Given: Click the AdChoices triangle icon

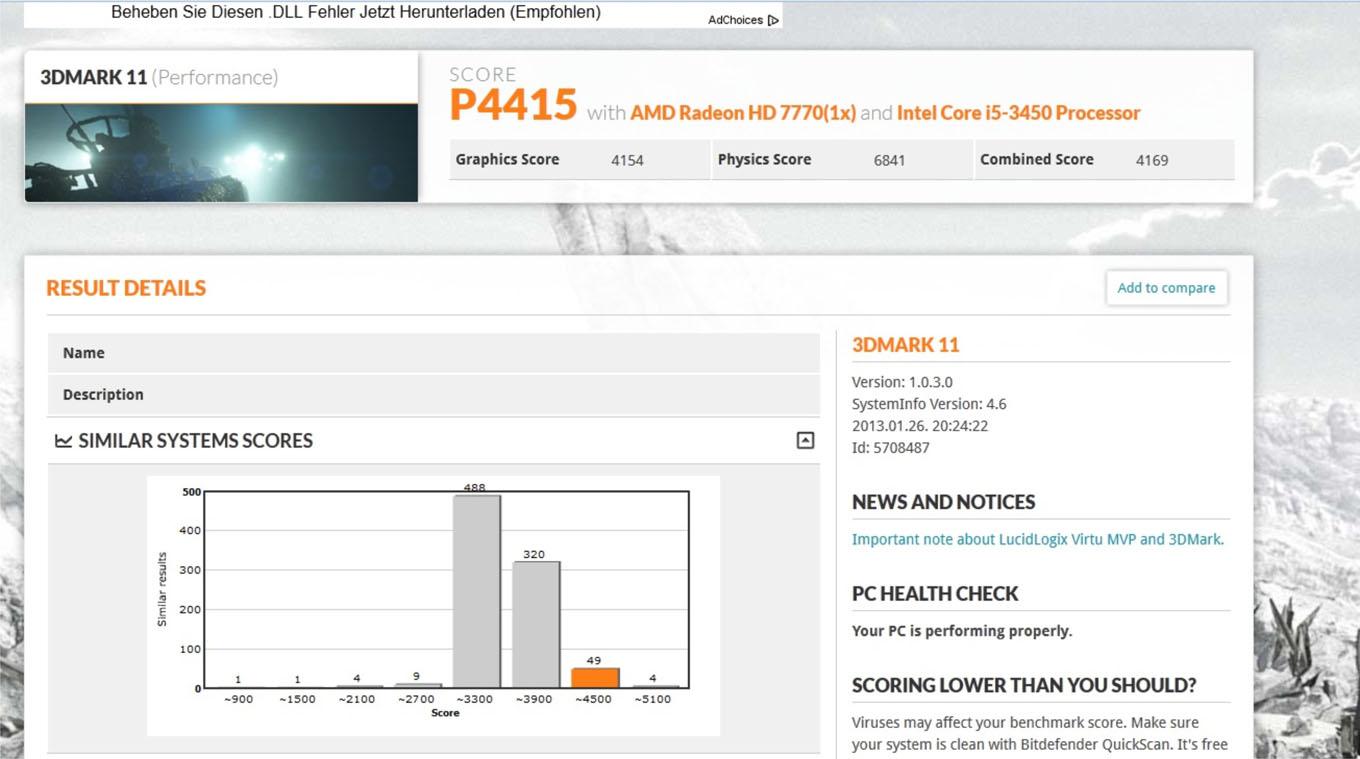Looking at the screenshot, I should (773, 20).
